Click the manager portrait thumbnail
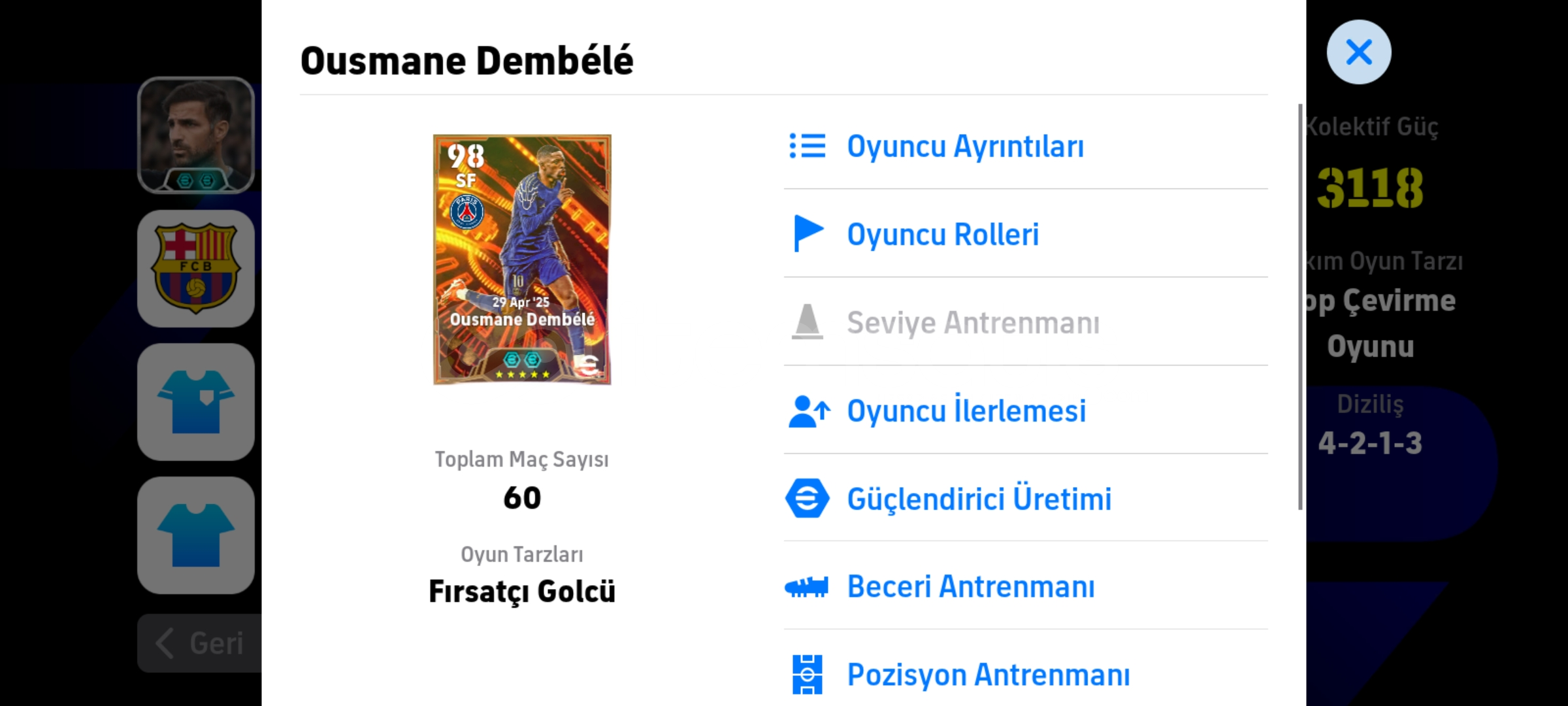Viewport: 1568px width, 706px height. (196, 135)
